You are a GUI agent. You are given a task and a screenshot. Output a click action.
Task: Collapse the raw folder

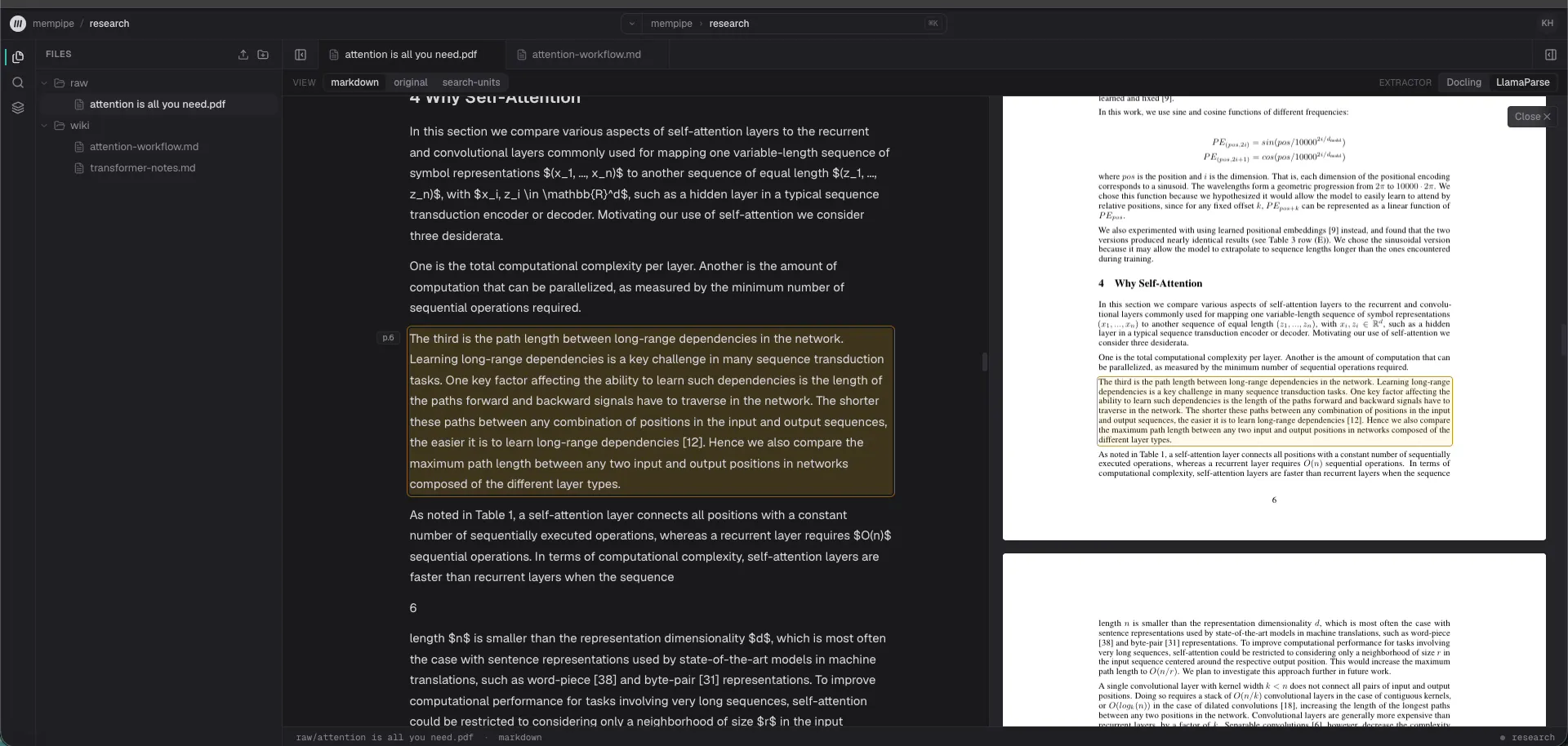tap(44, 83)
